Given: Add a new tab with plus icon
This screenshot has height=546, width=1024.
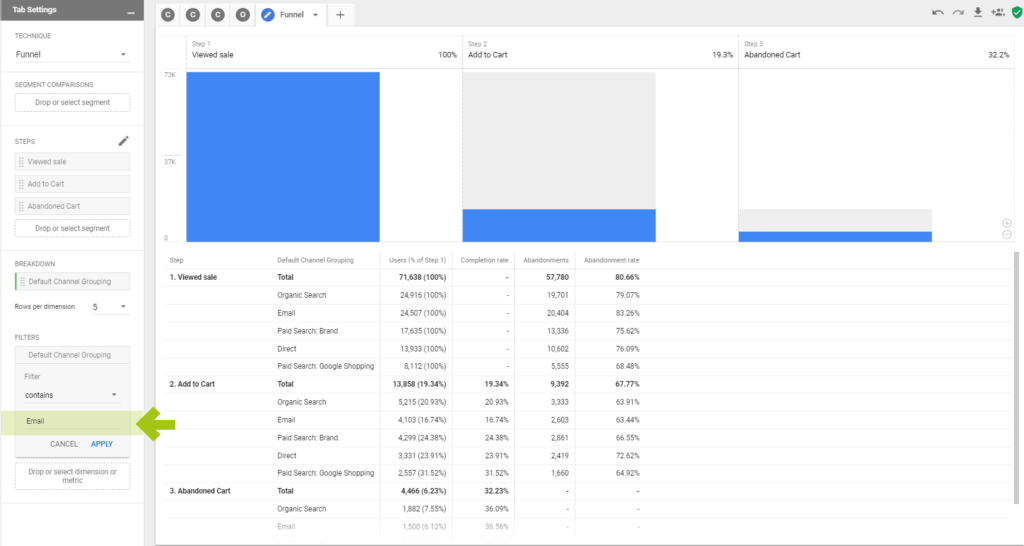Looking at the screenshot, I should tap(340, 15).
